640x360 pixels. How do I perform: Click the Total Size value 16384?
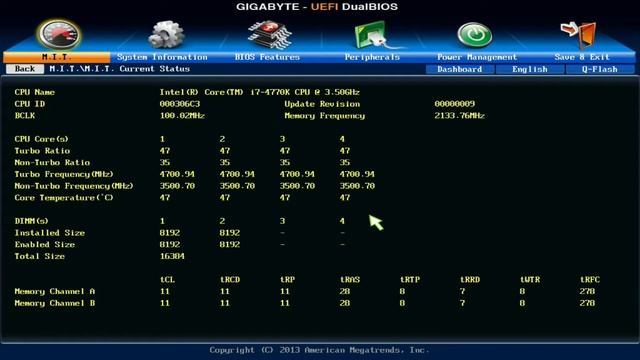point(172,256)
